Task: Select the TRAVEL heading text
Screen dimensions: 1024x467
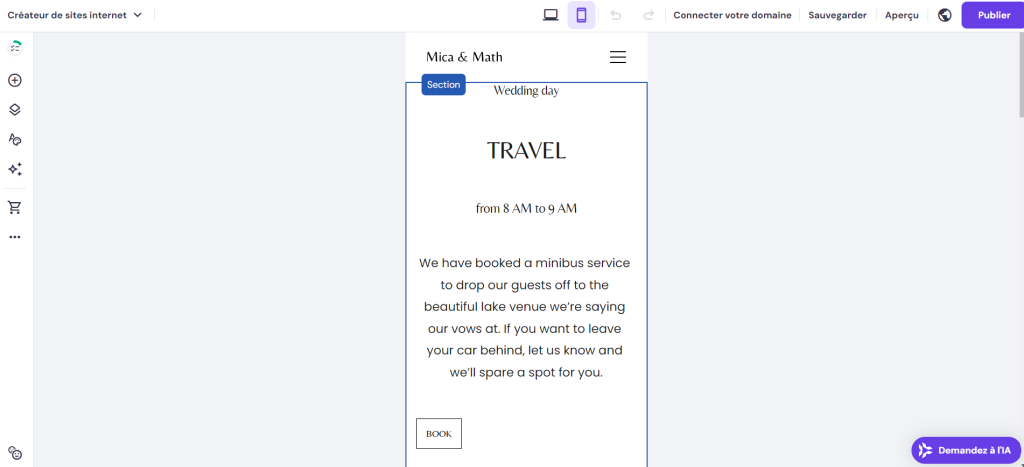Action: 526,151
